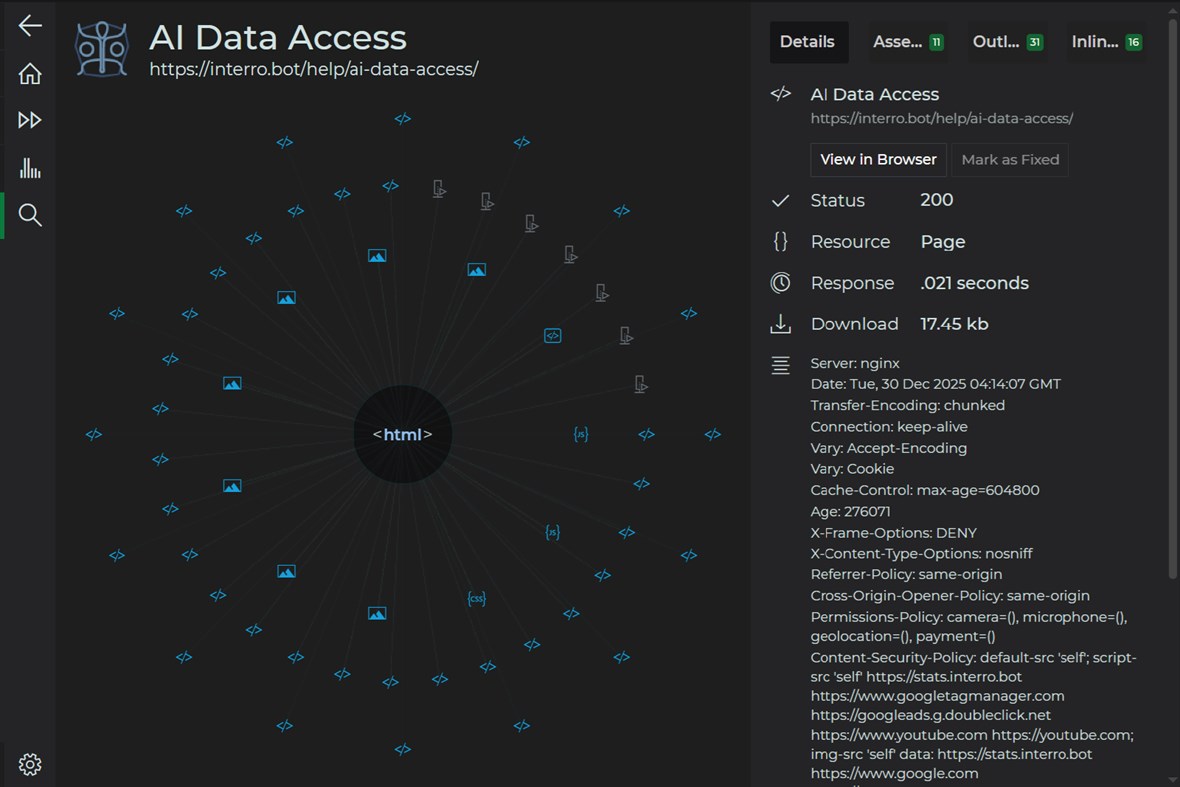Click the central html node
This screenshot has height=787, width=1180.
[402, 435]
